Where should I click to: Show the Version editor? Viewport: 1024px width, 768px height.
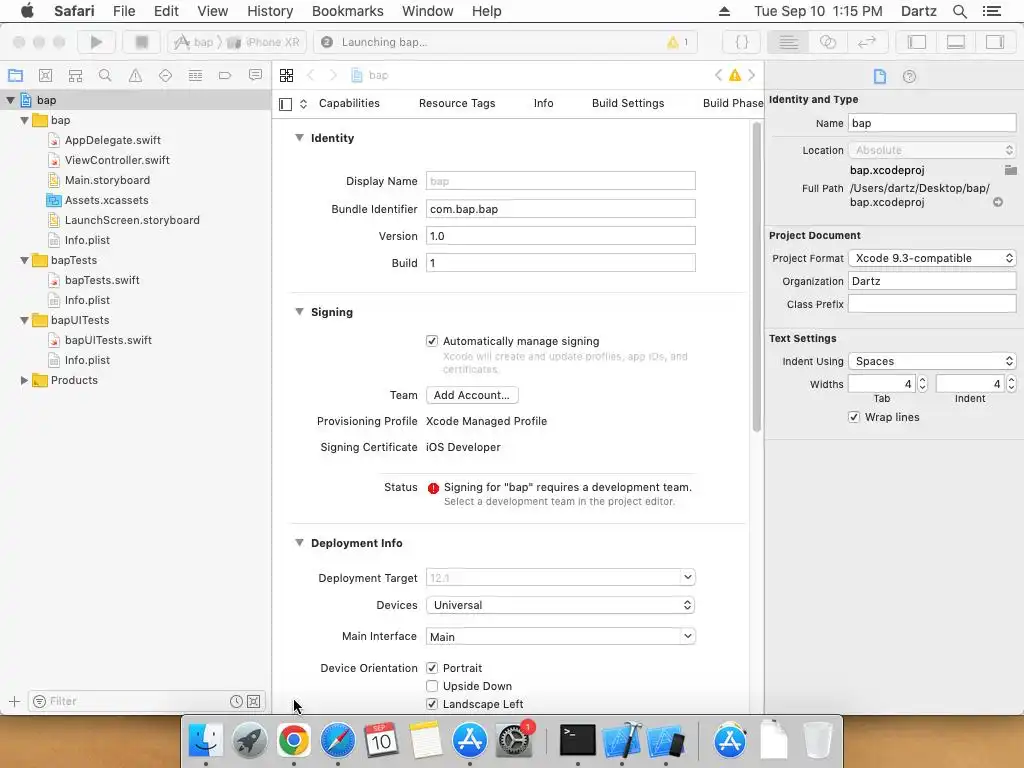867,42
